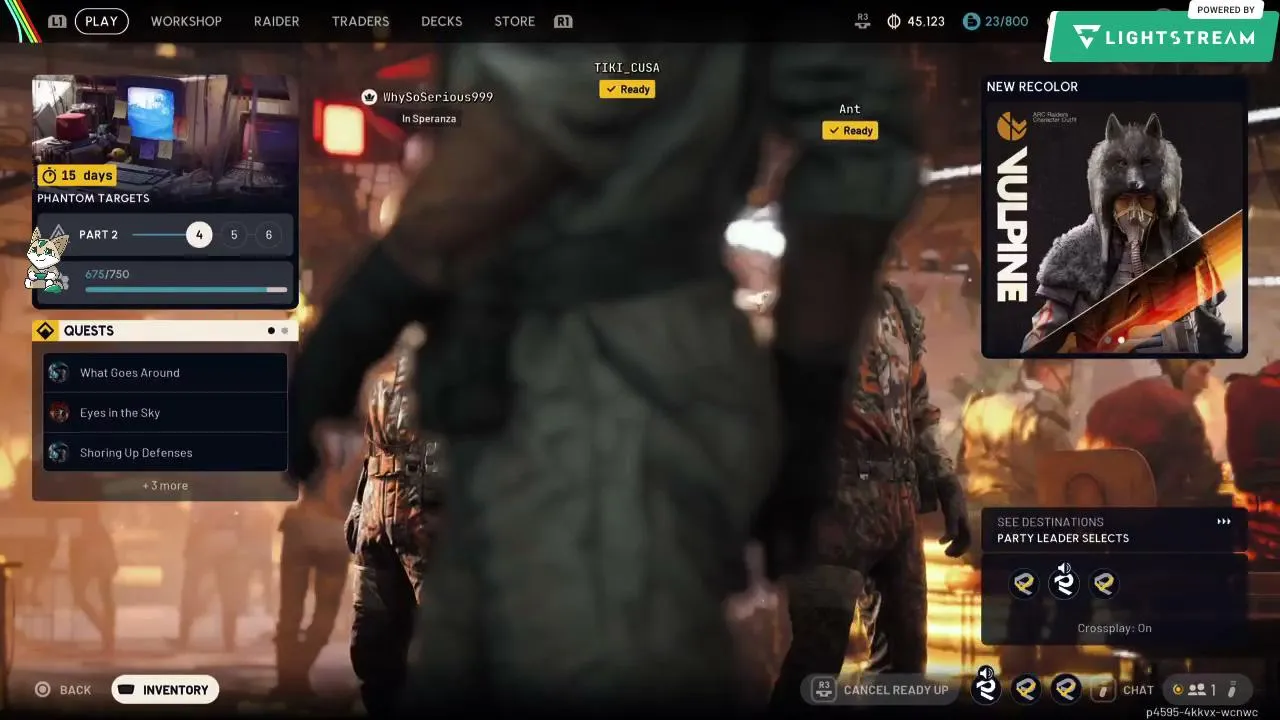Click the R3 icon on Cancel Ready Up

click(x=824, y=689)
